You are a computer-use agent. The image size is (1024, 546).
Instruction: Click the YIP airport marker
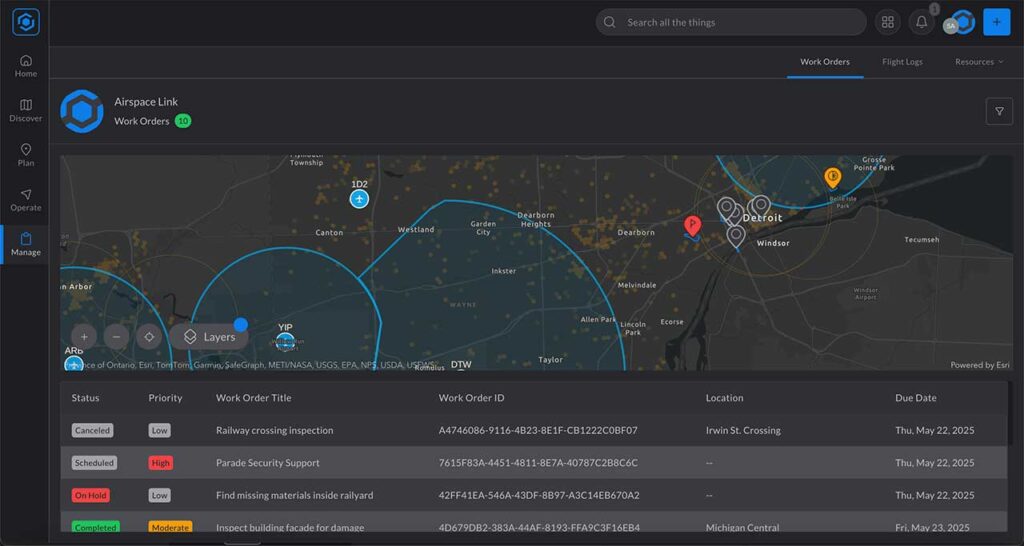coord(285,341)
